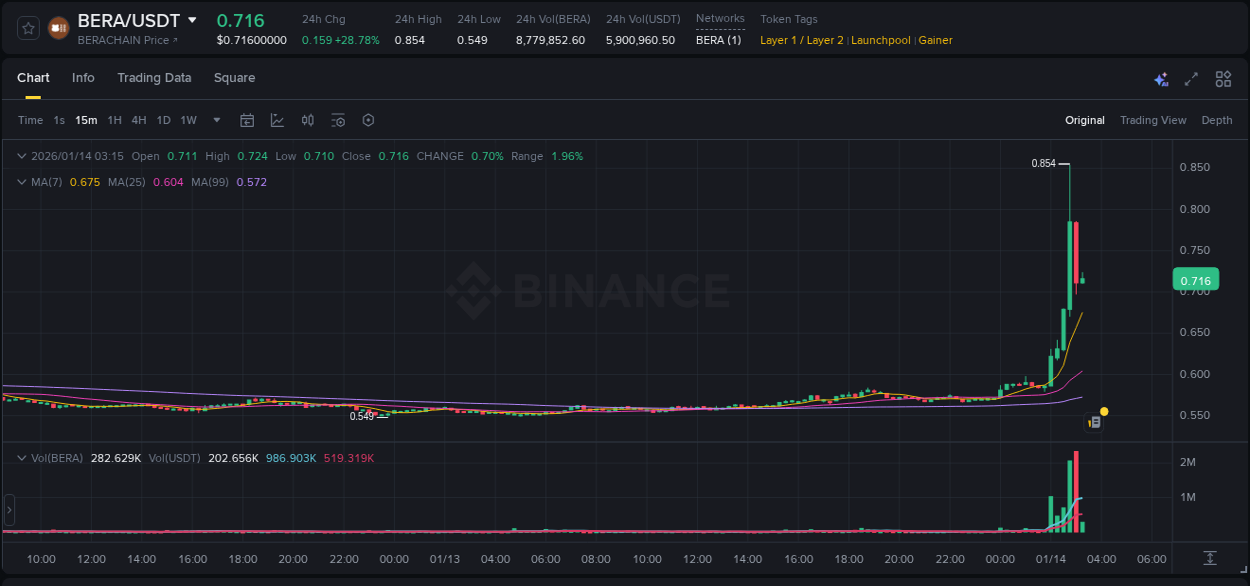The width and height of the screenshot is (1250, 586).
Task: Switch chart to Trading View mode
Action: point(1153,120)
